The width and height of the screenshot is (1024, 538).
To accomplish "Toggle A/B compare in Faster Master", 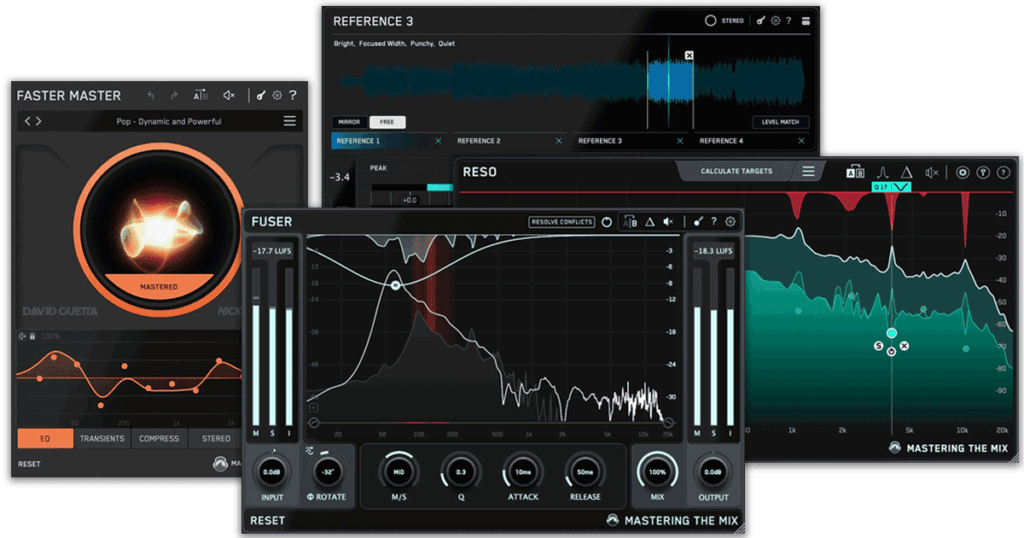I will (x=200, y=95).
